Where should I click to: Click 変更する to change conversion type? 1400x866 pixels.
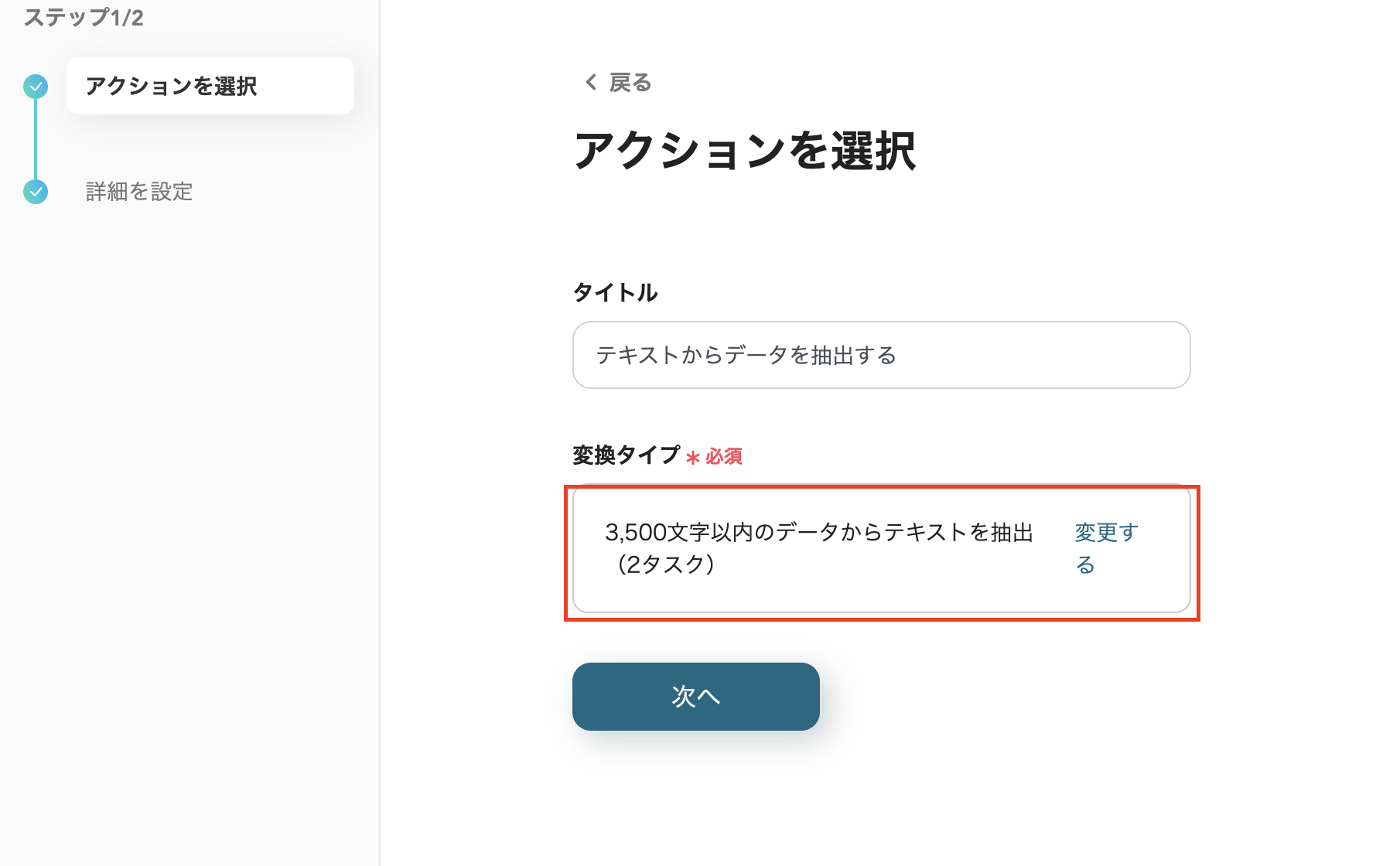[1105, 547]
